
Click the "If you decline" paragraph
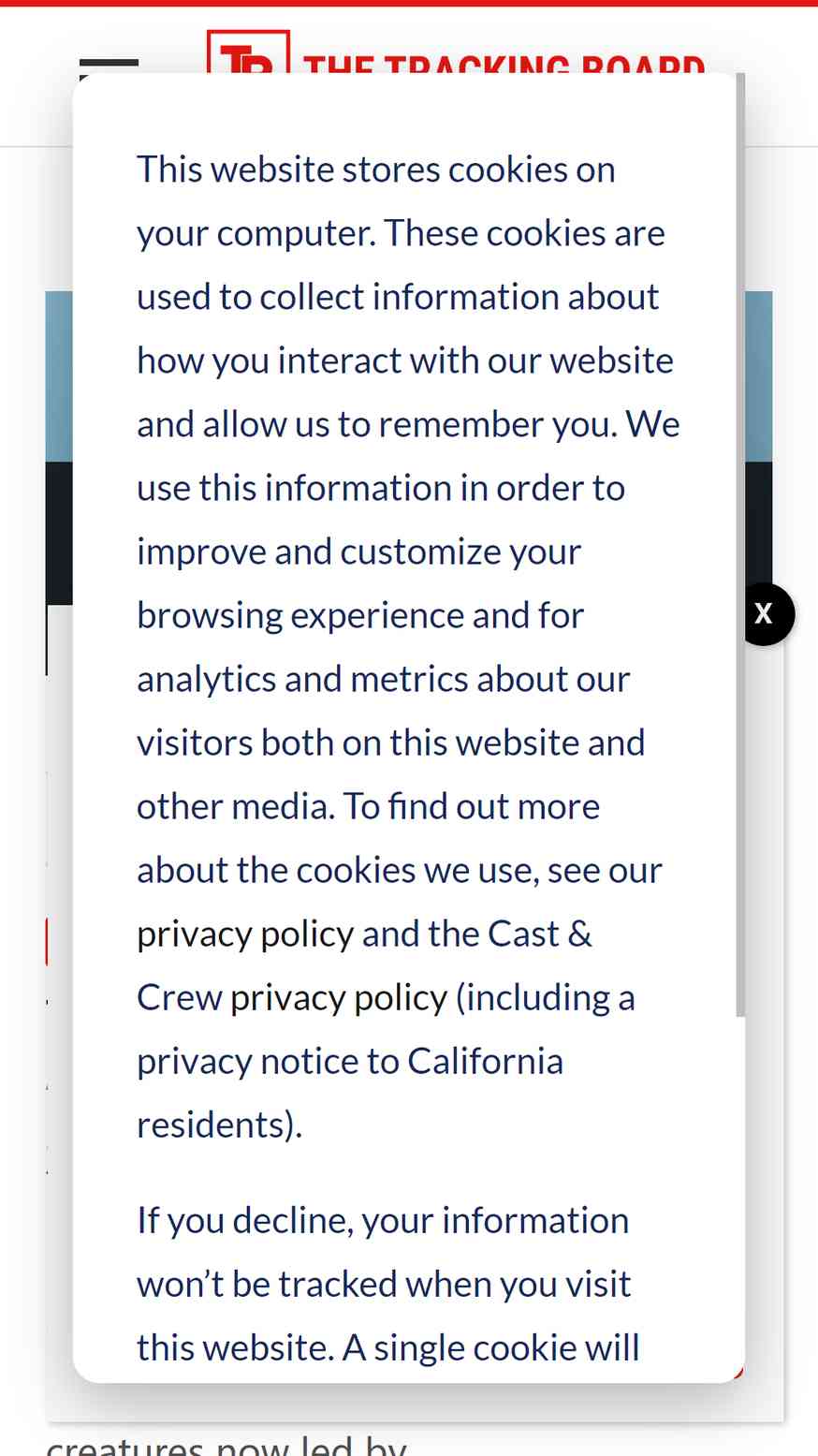(388, 1284)
